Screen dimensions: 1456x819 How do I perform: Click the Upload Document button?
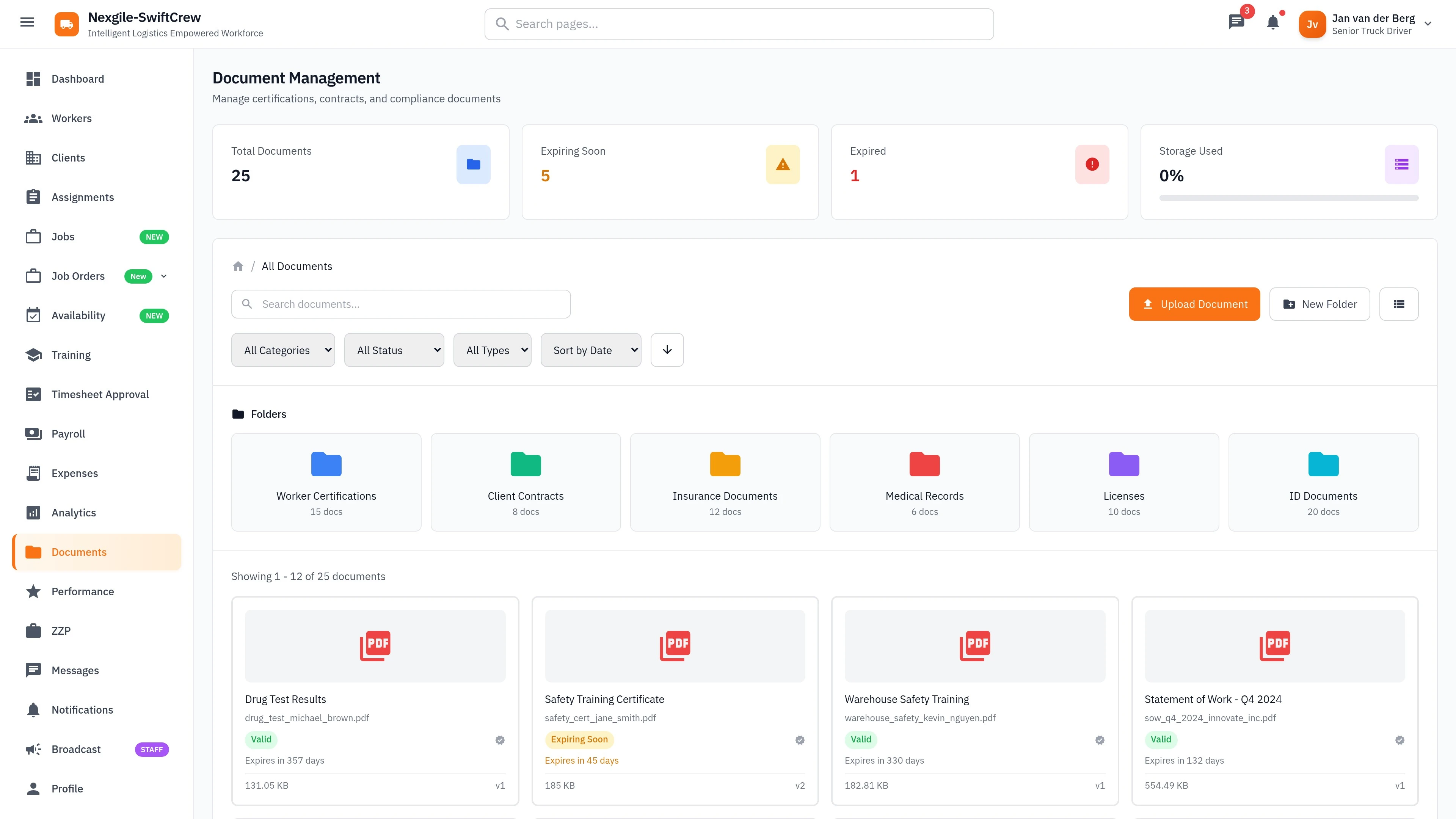coord(1194,304)
